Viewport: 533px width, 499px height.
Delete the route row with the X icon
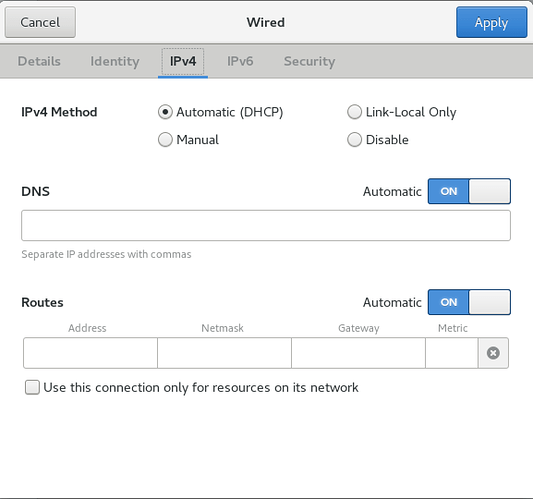493,353
